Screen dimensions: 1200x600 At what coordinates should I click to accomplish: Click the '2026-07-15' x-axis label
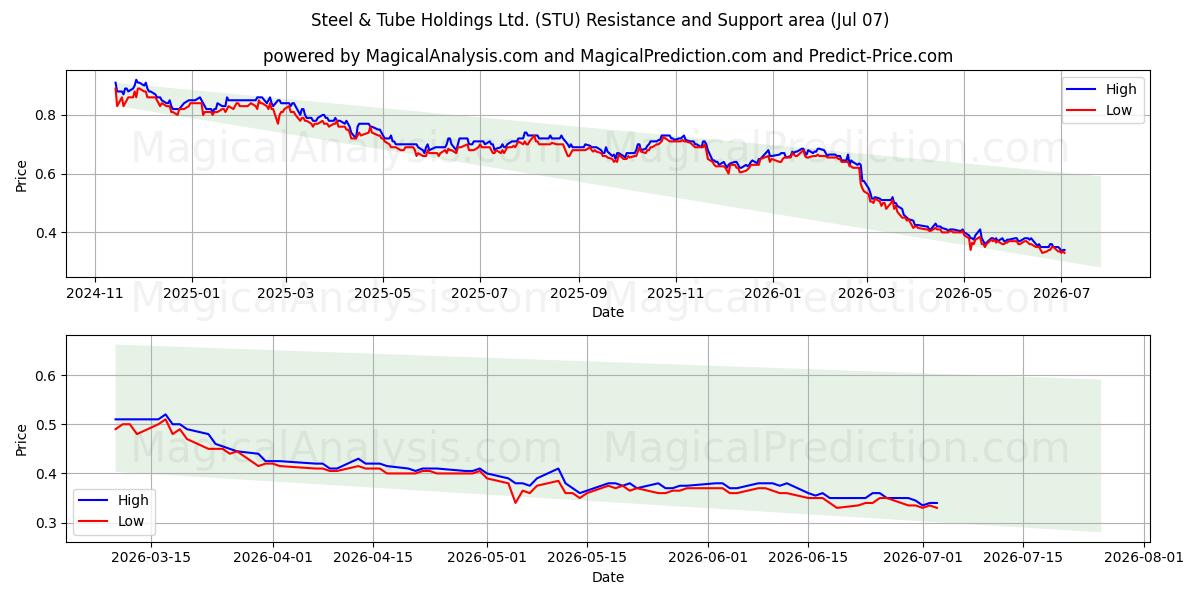pyautogui.click(x=1023, y=559)
